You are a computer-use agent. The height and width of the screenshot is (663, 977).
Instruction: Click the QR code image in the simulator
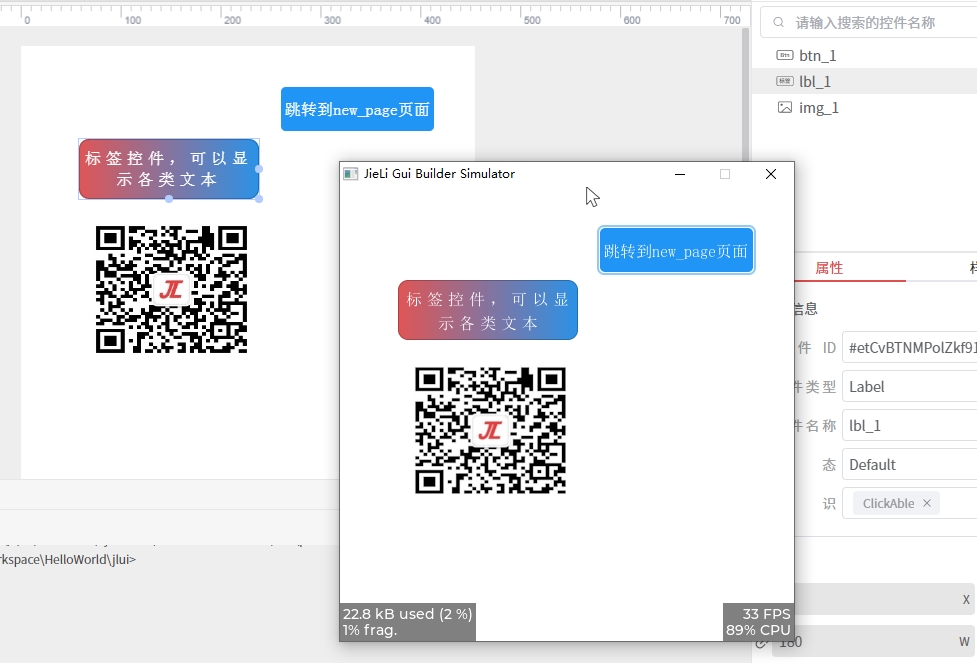(x=490, y=431)
